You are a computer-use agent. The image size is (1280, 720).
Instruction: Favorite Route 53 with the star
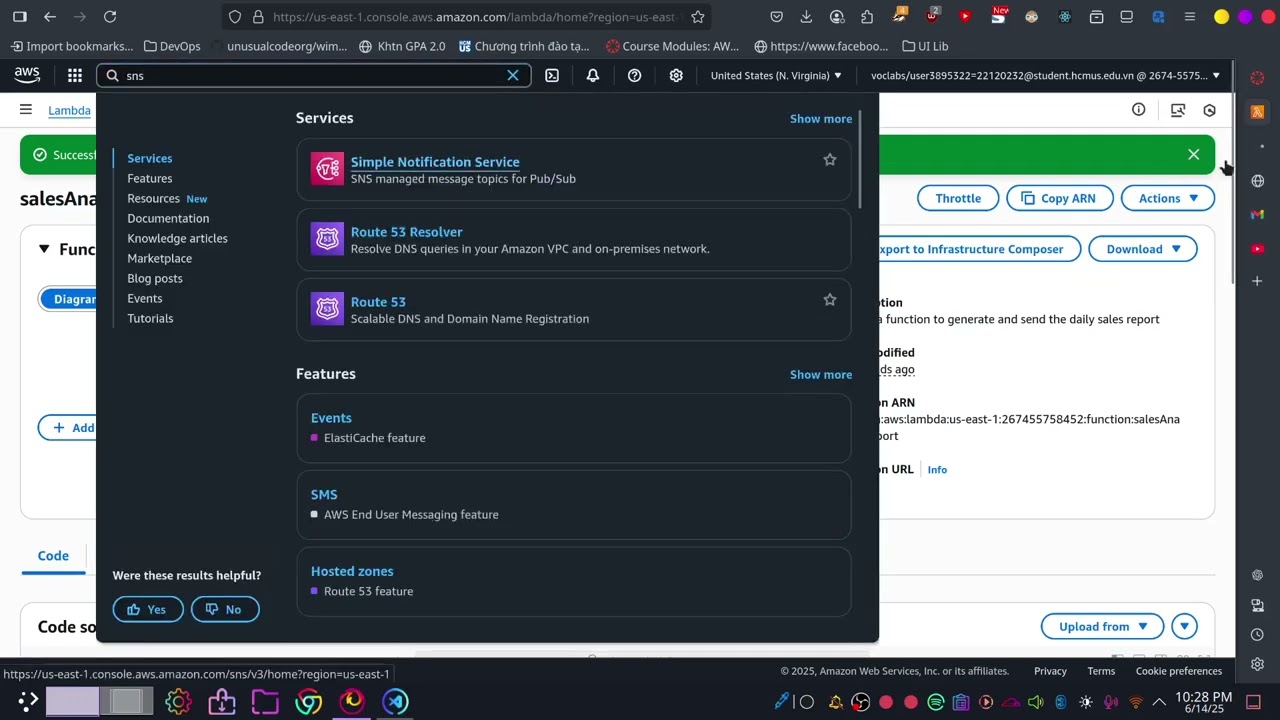point(830,300)
